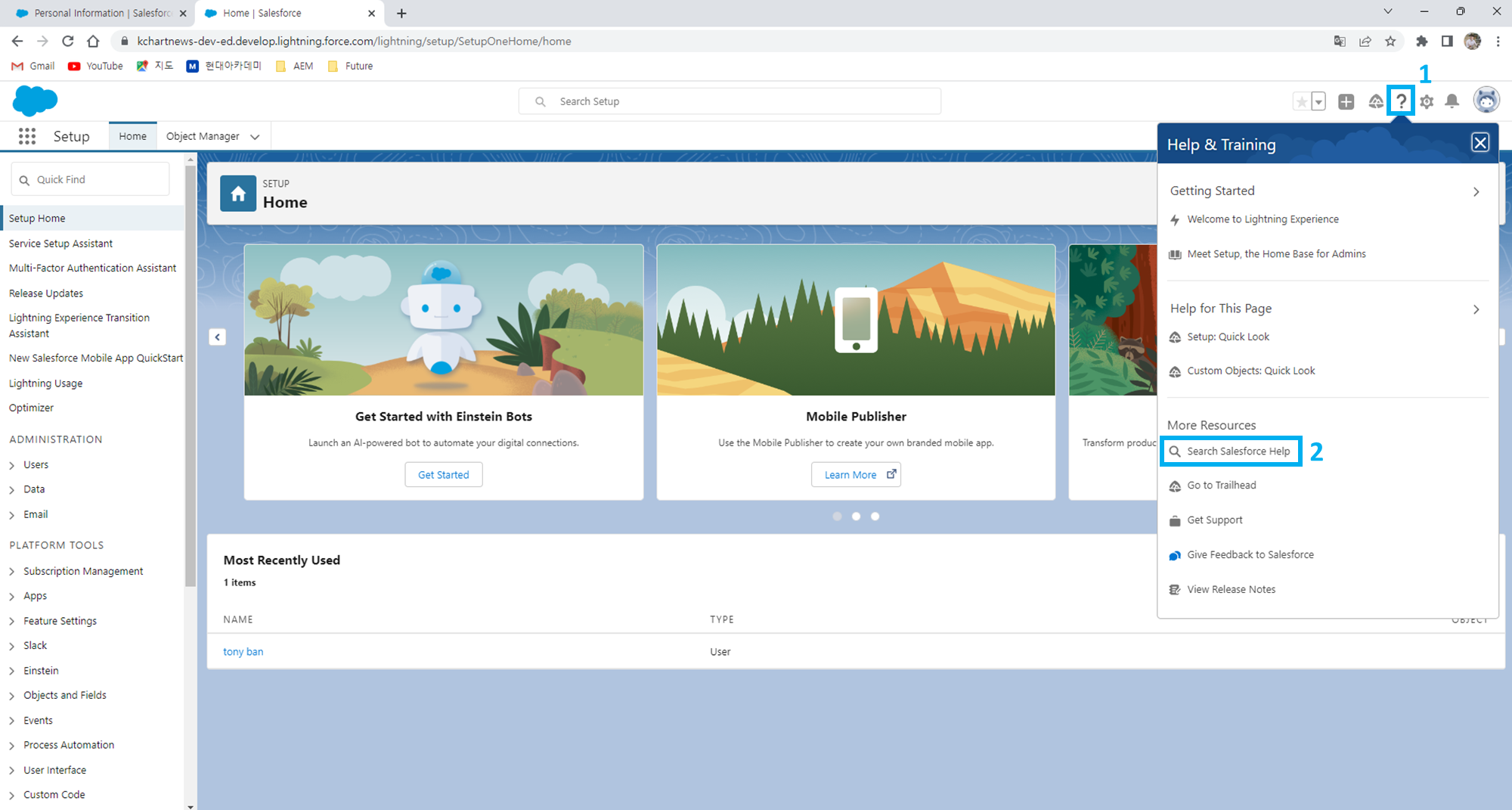Image resolution: width=1512 pixels, height=810 pixels.
Task: Bookmark this page with star icon
Action: coord(1390,42)
